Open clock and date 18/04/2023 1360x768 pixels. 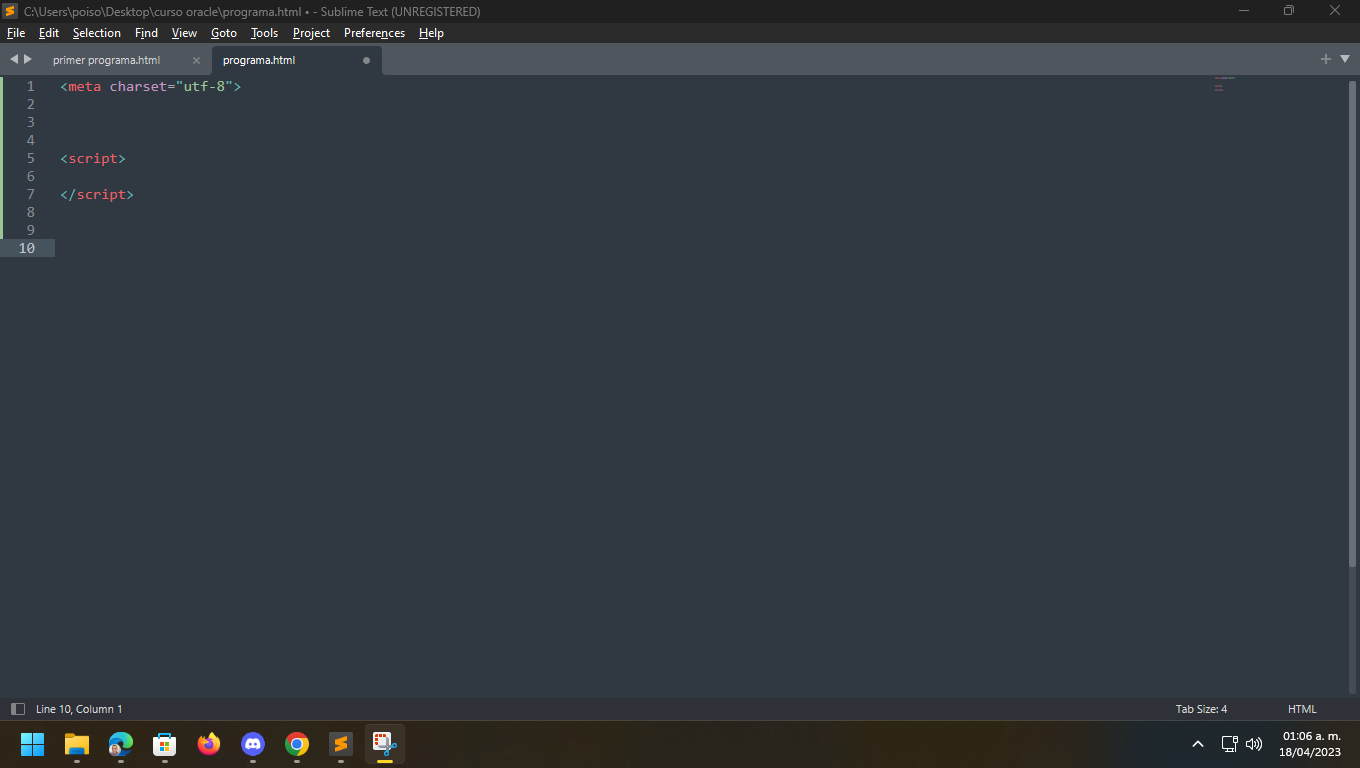pos(1311,744)
